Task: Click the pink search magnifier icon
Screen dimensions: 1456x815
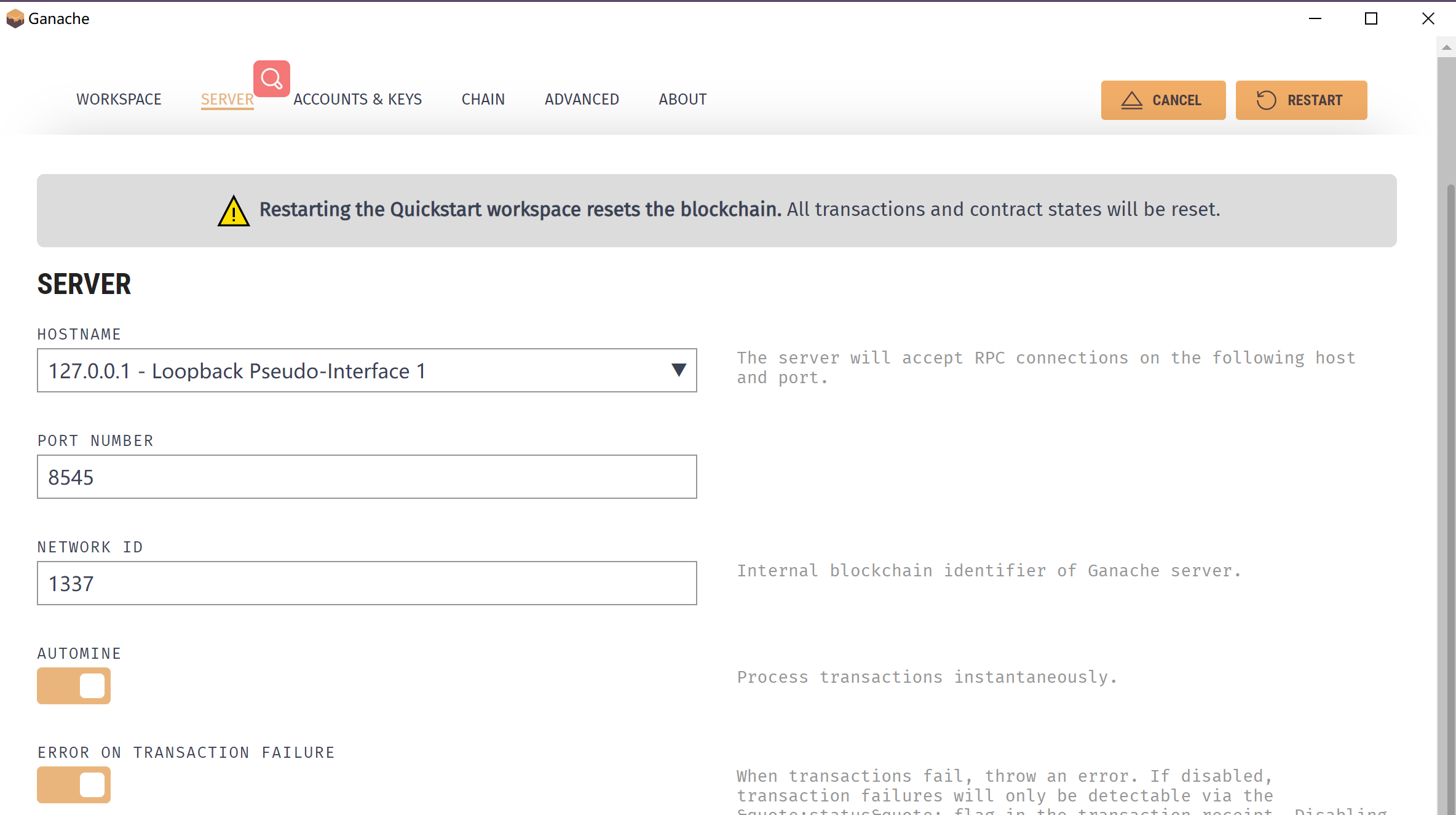Action: pyautogui.click(x=271, y=78)
